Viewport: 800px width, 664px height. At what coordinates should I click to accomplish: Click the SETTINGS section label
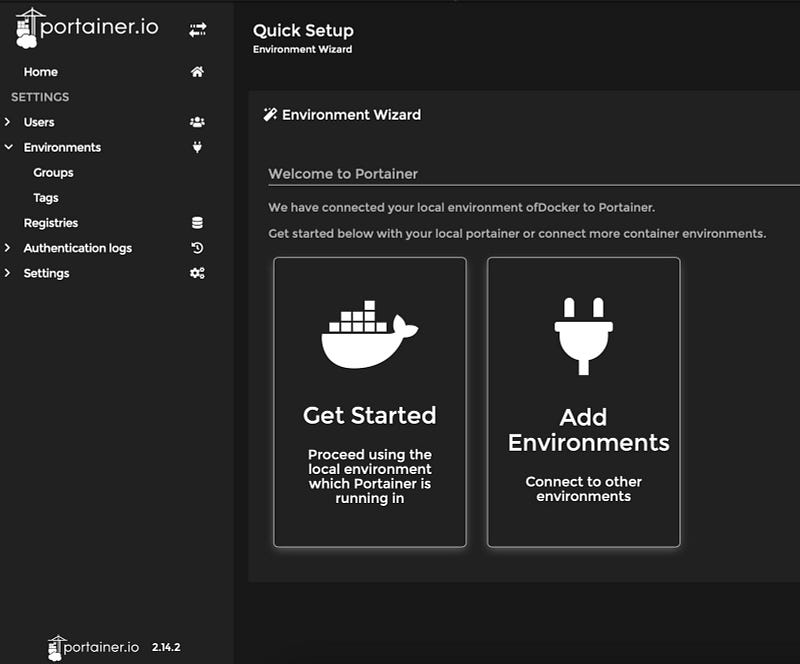pos(40,97)
